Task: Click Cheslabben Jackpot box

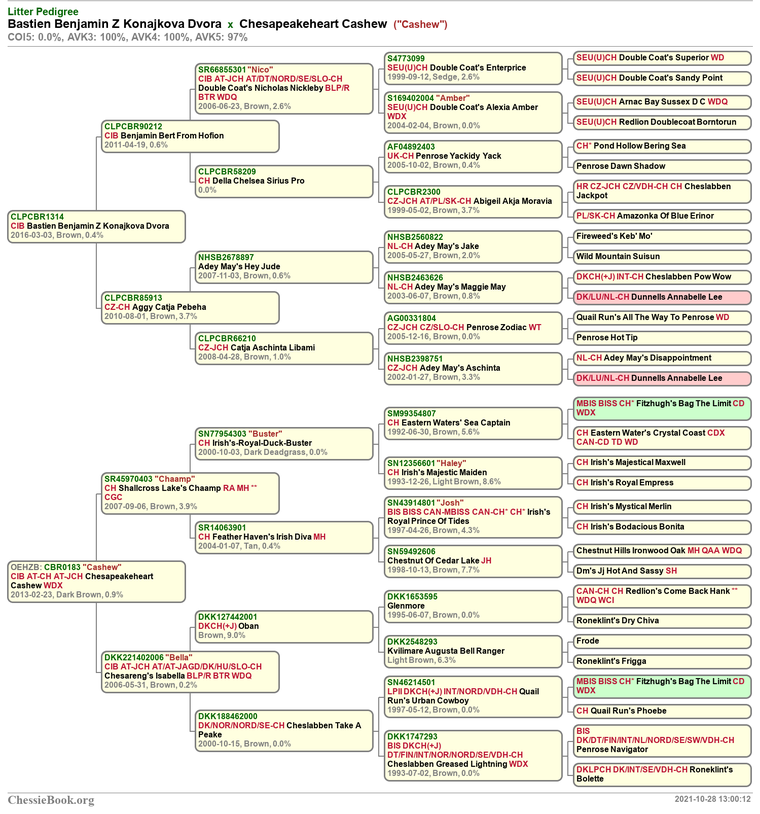Action: (662, 192)
